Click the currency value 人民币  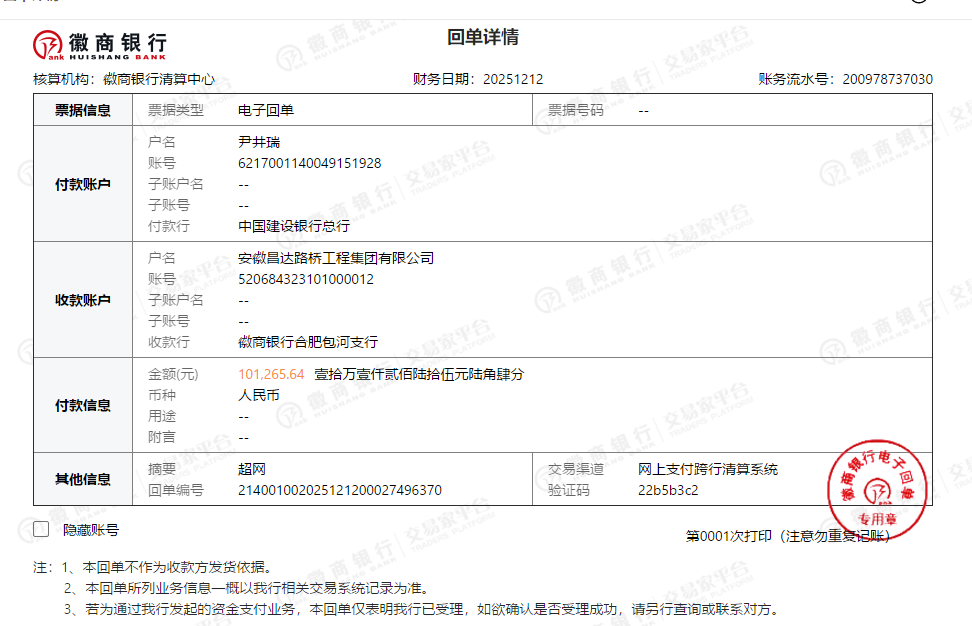(x=259, y=395)
